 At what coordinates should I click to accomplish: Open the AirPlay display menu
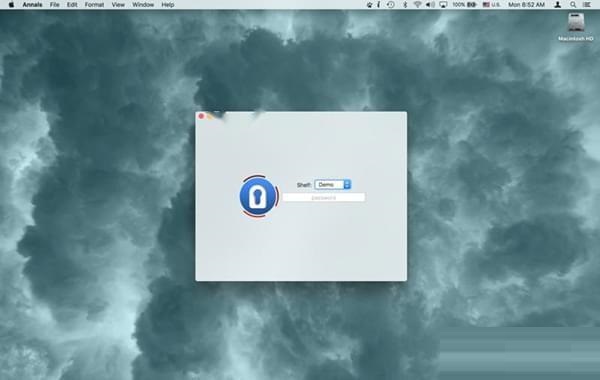(443, 5)
